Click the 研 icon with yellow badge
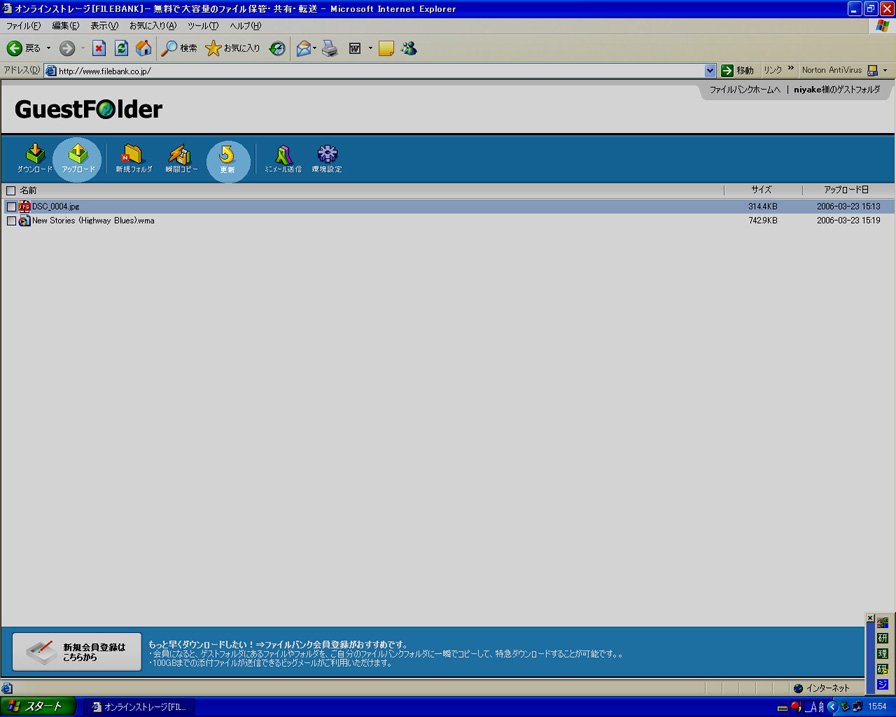 click(x=883, y=669)
